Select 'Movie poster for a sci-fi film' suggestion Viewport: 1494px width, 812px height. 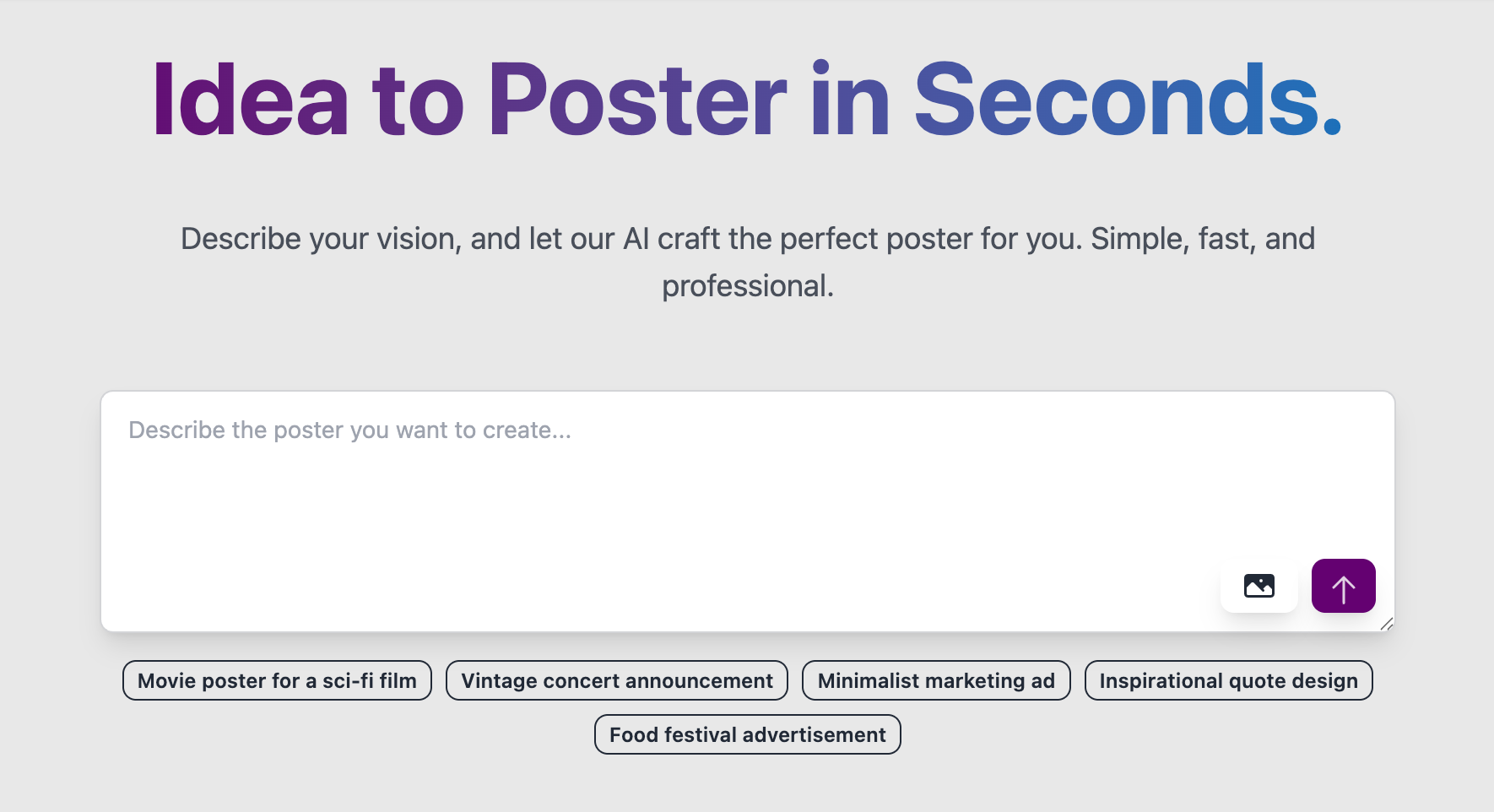[277, 680]
